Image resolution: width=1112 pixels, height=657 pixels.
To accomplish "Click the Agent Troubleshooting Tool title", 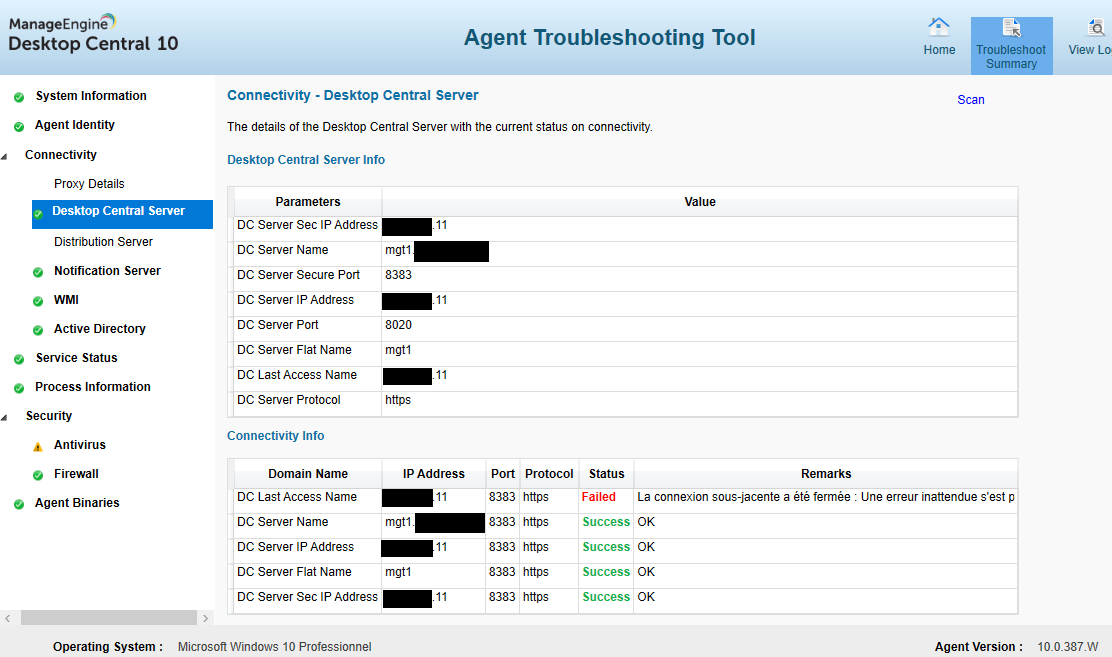I will (x=610, y=38).
